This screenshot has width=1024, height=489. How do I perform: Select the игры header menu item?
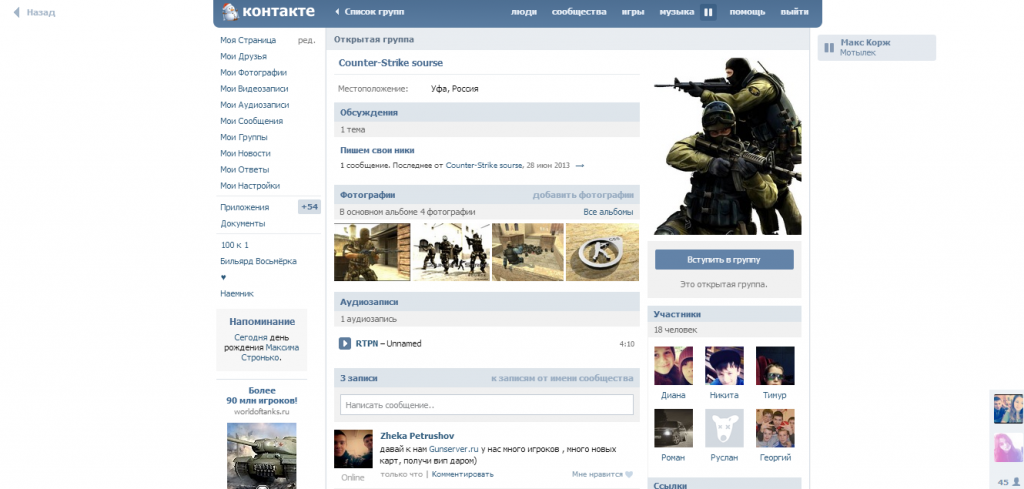coord(632,12)
